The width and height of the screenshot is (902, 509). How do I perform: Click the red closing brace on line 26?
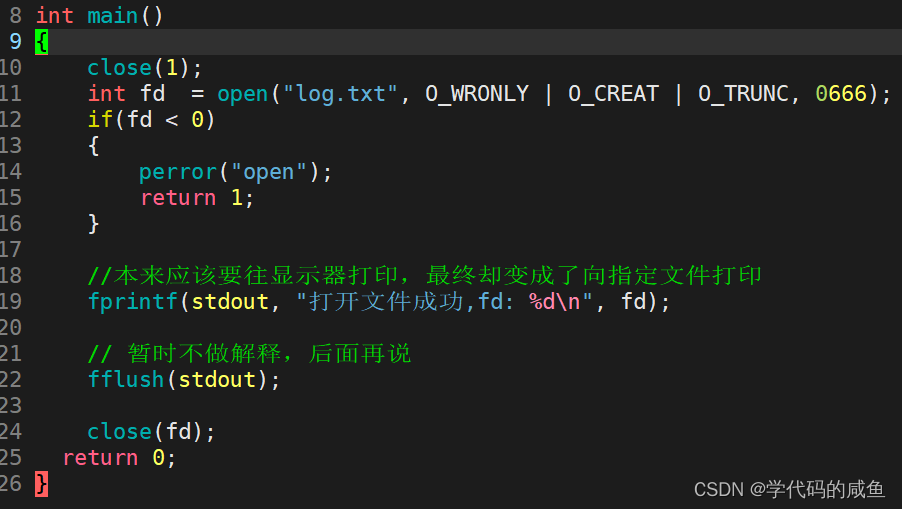click(x=41, y=484)
